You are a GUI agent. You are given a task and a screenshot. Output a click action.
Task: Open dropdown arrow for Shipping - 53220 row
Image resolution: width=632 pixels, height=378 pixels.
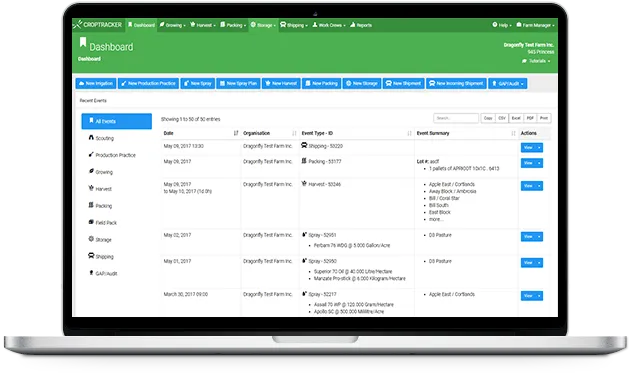click(539, 147)
